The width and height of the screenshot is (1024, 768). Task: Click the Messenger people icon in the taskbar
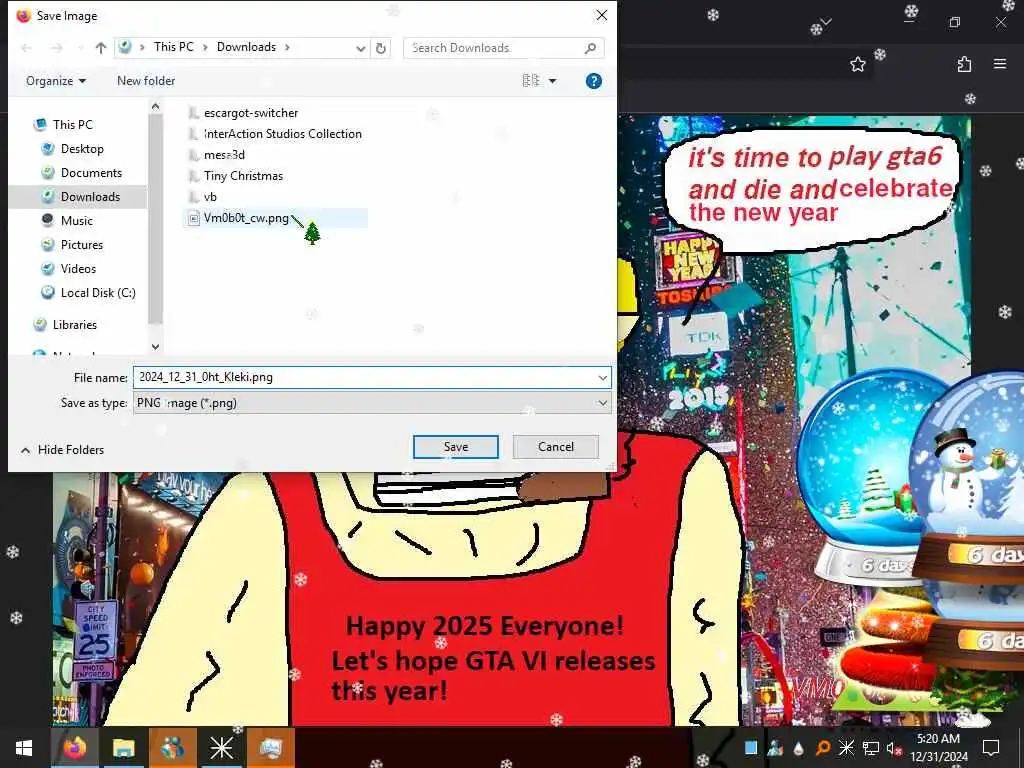point(172,748)
